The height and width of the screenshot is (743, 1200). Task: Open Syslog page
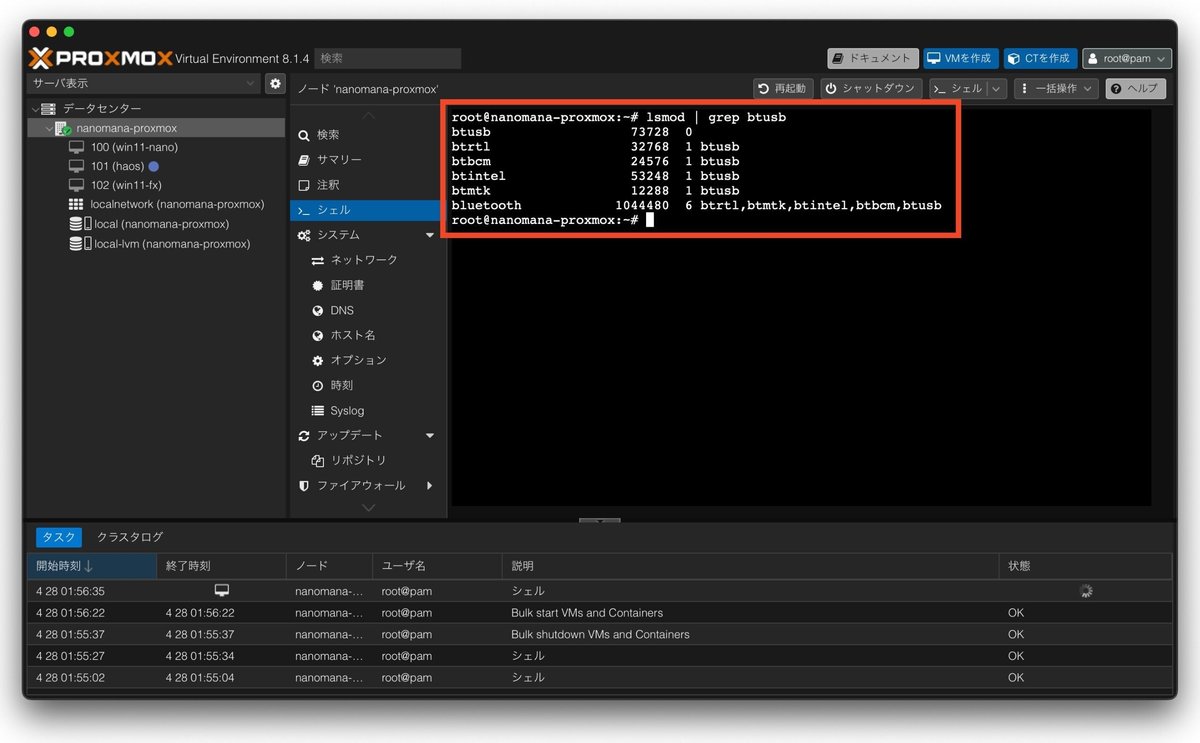[x=365, y=410]
